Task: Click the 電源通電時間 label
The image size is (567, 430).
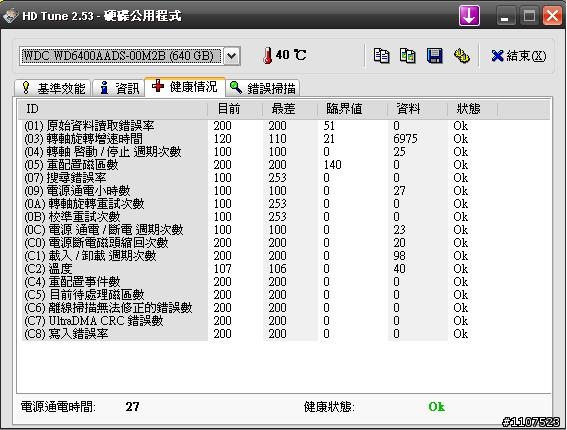Action: click(x=58, y=407)
